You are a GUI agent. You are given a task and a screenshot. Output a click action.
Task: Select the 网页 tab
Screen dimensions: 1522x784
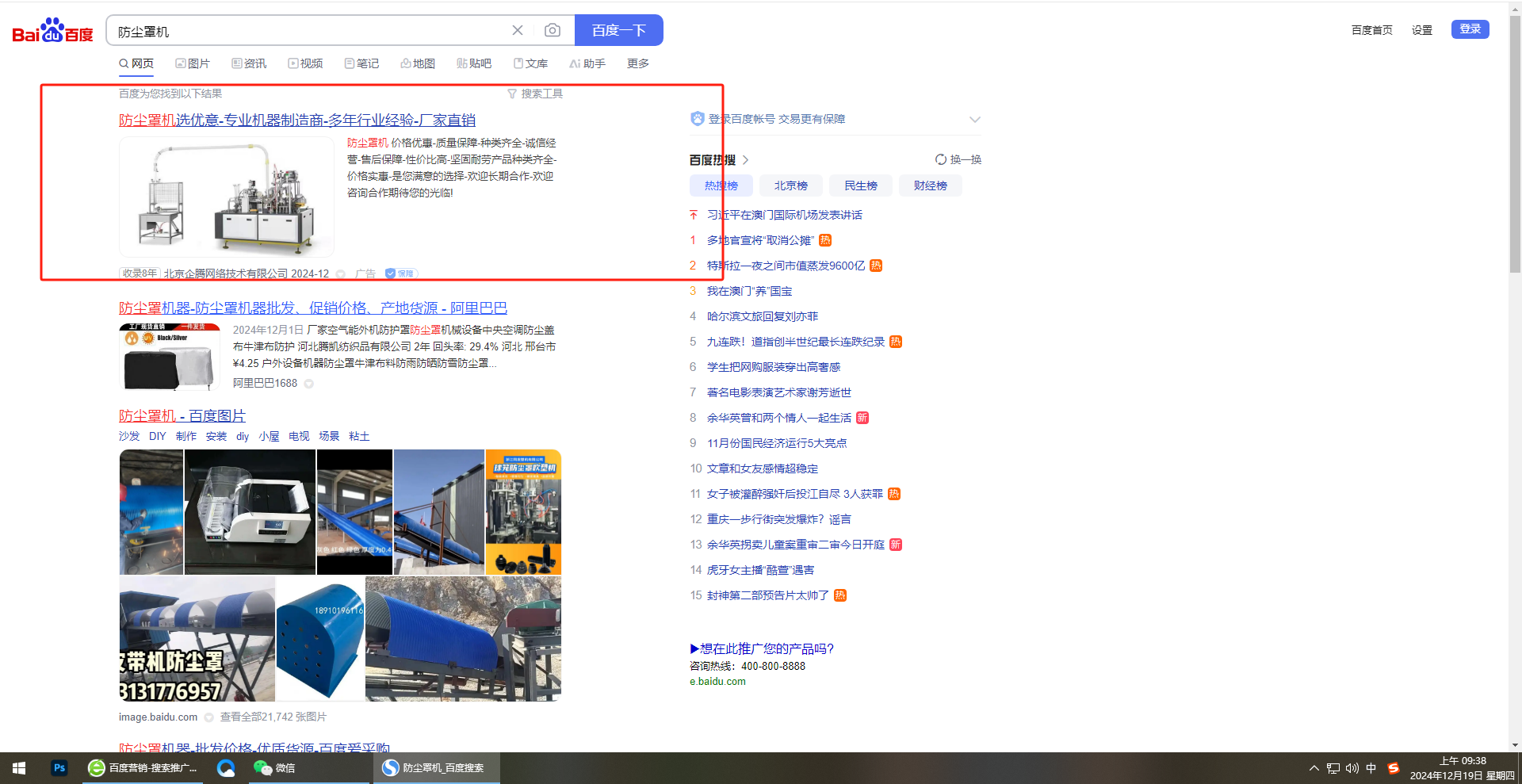coord(136,63)
